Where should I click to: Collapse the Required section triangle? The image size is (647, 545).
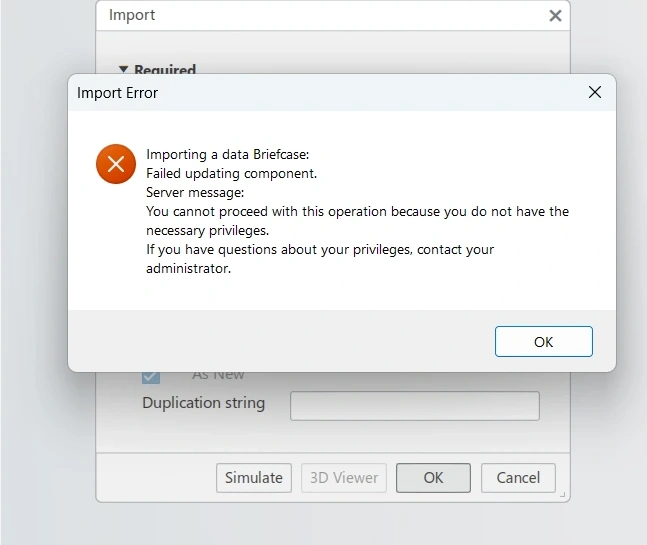point(124,70)
